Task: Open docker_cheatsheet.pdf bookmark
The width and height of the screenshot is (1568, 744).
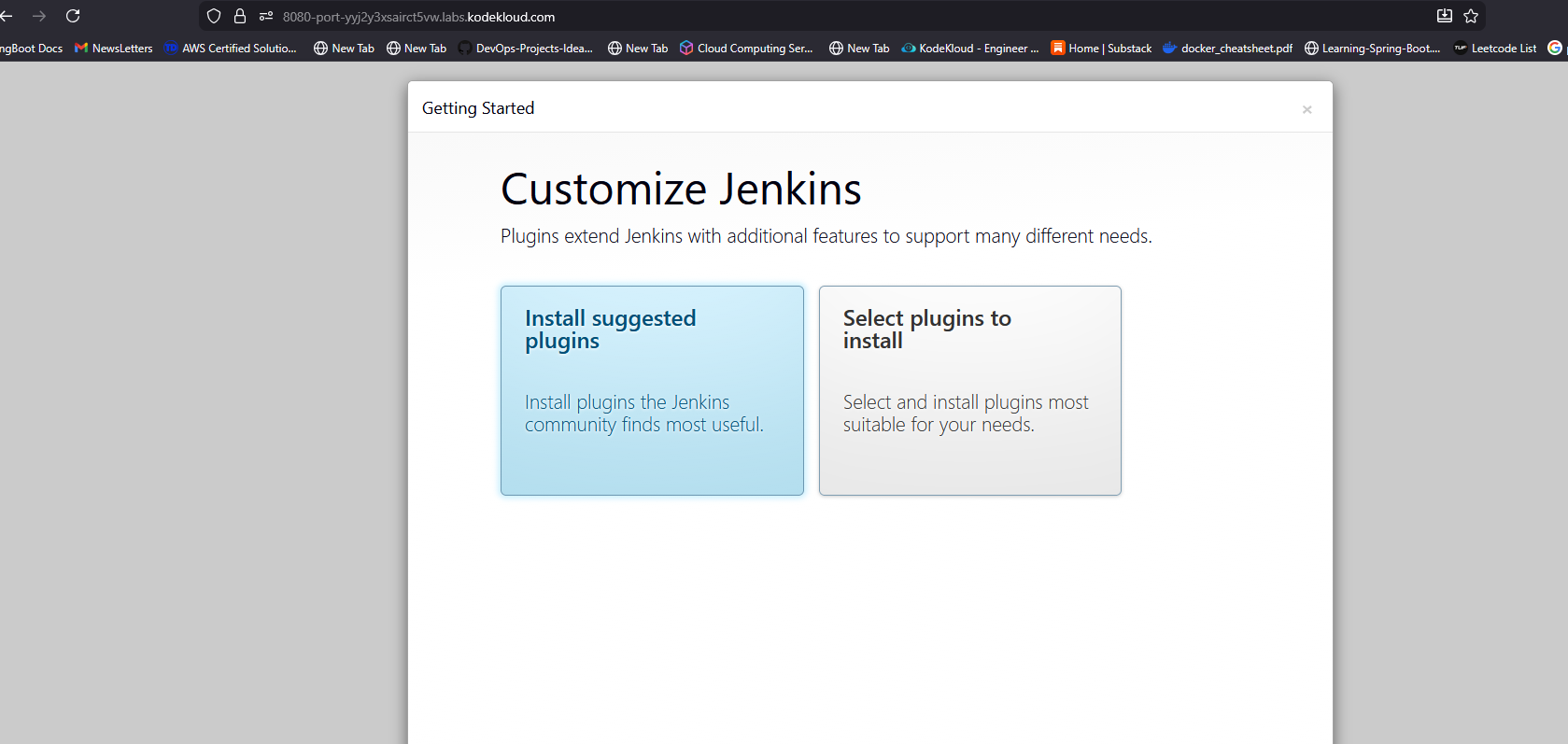Action: [1228, 49]
